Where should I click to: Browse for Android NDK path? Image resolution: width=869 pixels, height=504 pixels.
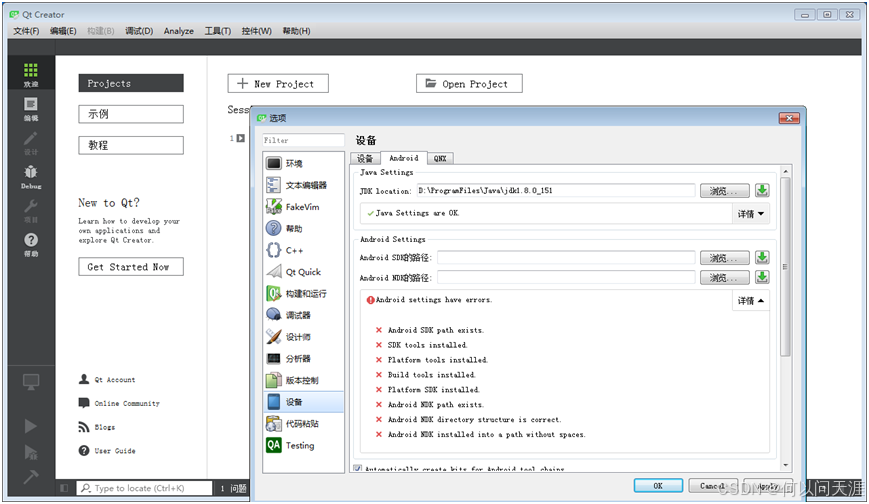[x=724, y=277]
